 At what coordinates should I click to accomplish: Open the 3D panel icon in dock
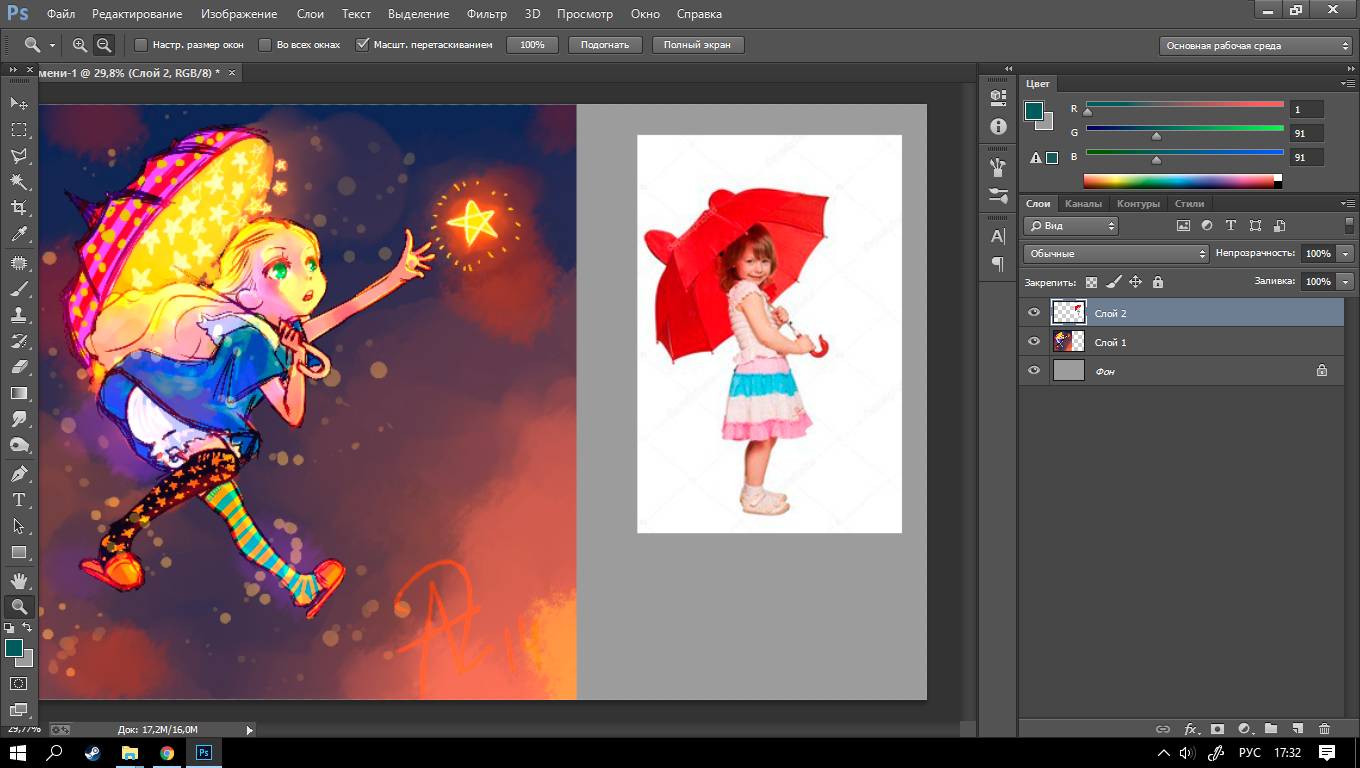tap(997, 98)
